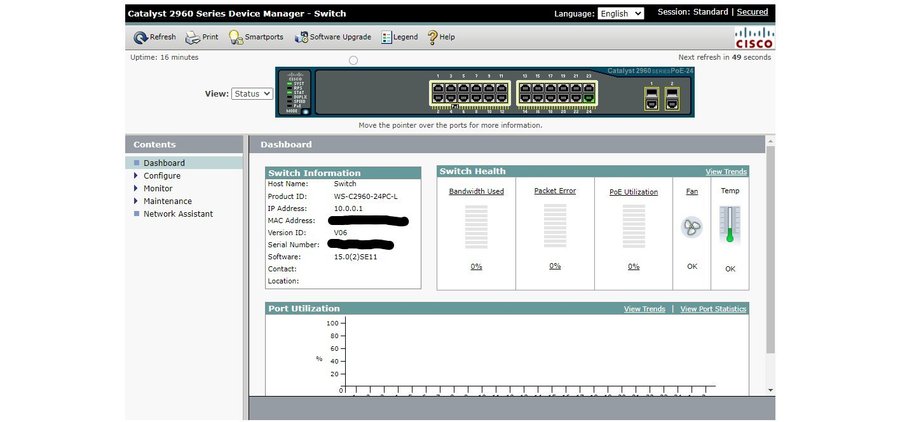Screen dimensions: 900x422
Task: Click the fan status icon
Action: tap(692, 227)
